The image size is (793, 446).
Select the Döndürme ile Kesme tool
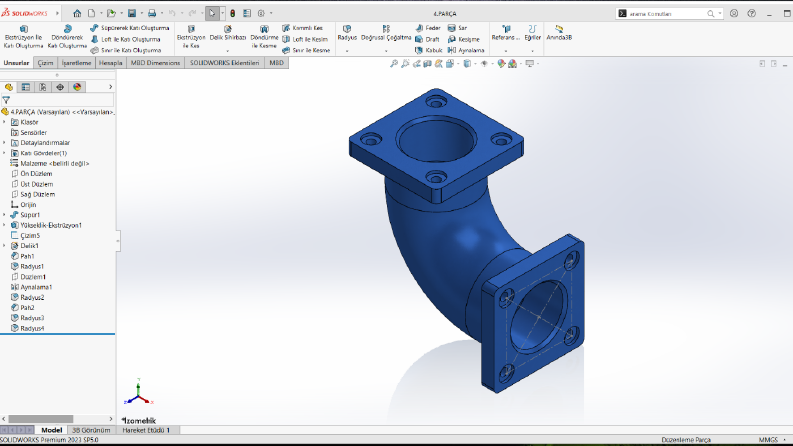point(264,37)
